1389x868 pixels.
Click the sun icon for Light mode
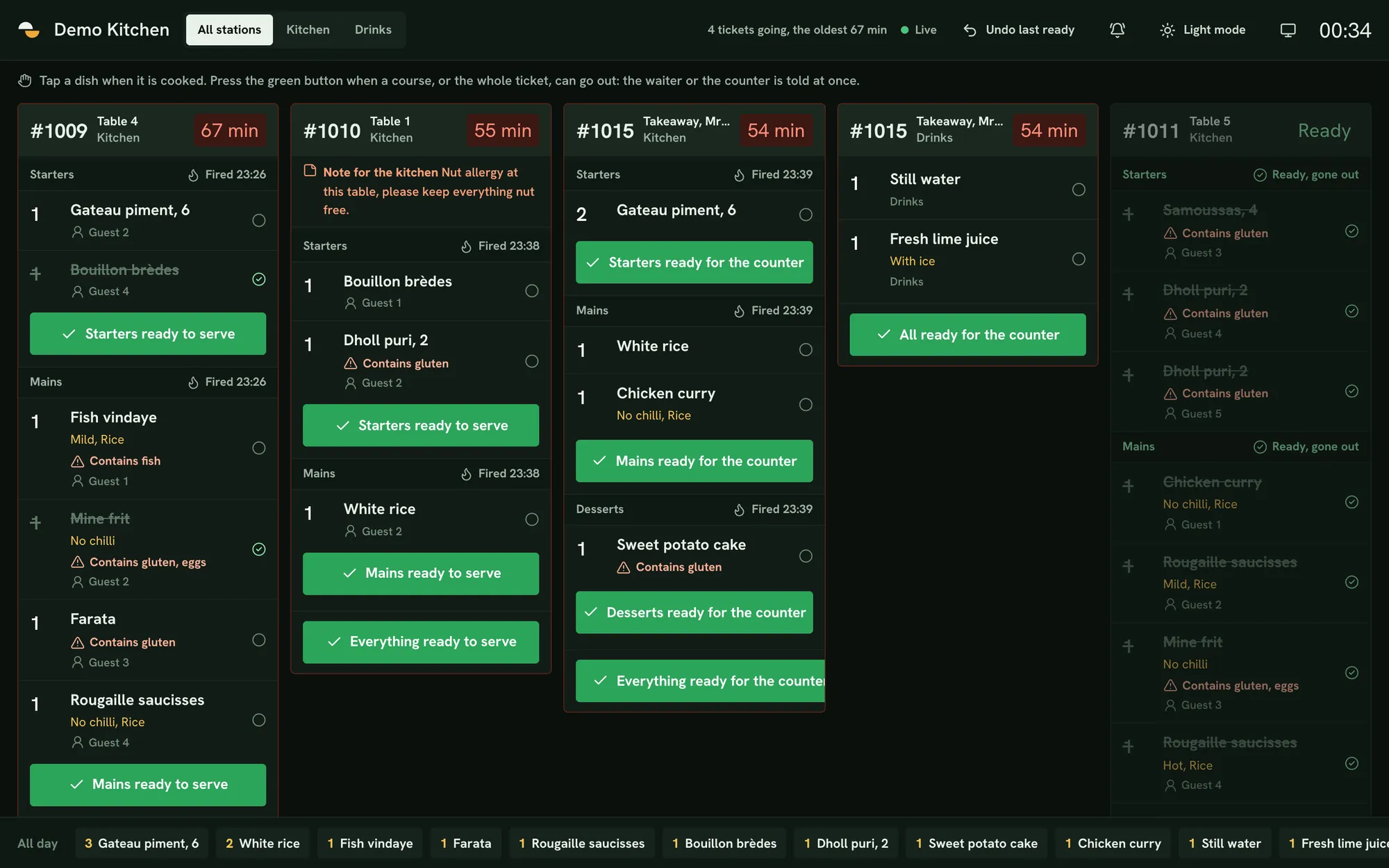(1167, 30)
